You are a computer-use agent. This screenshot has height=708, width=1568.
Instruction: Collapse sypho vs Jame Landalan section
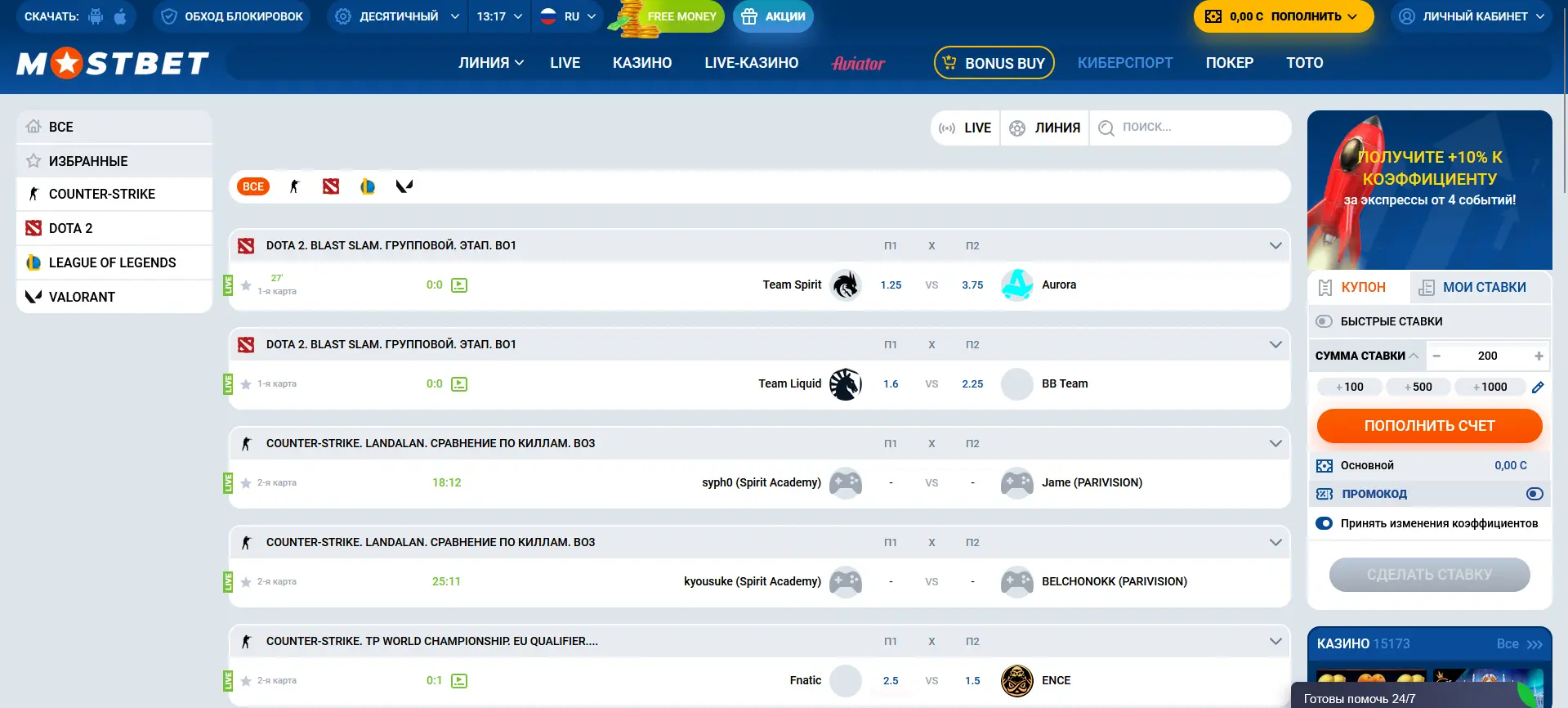click(x=1275, y=444)
